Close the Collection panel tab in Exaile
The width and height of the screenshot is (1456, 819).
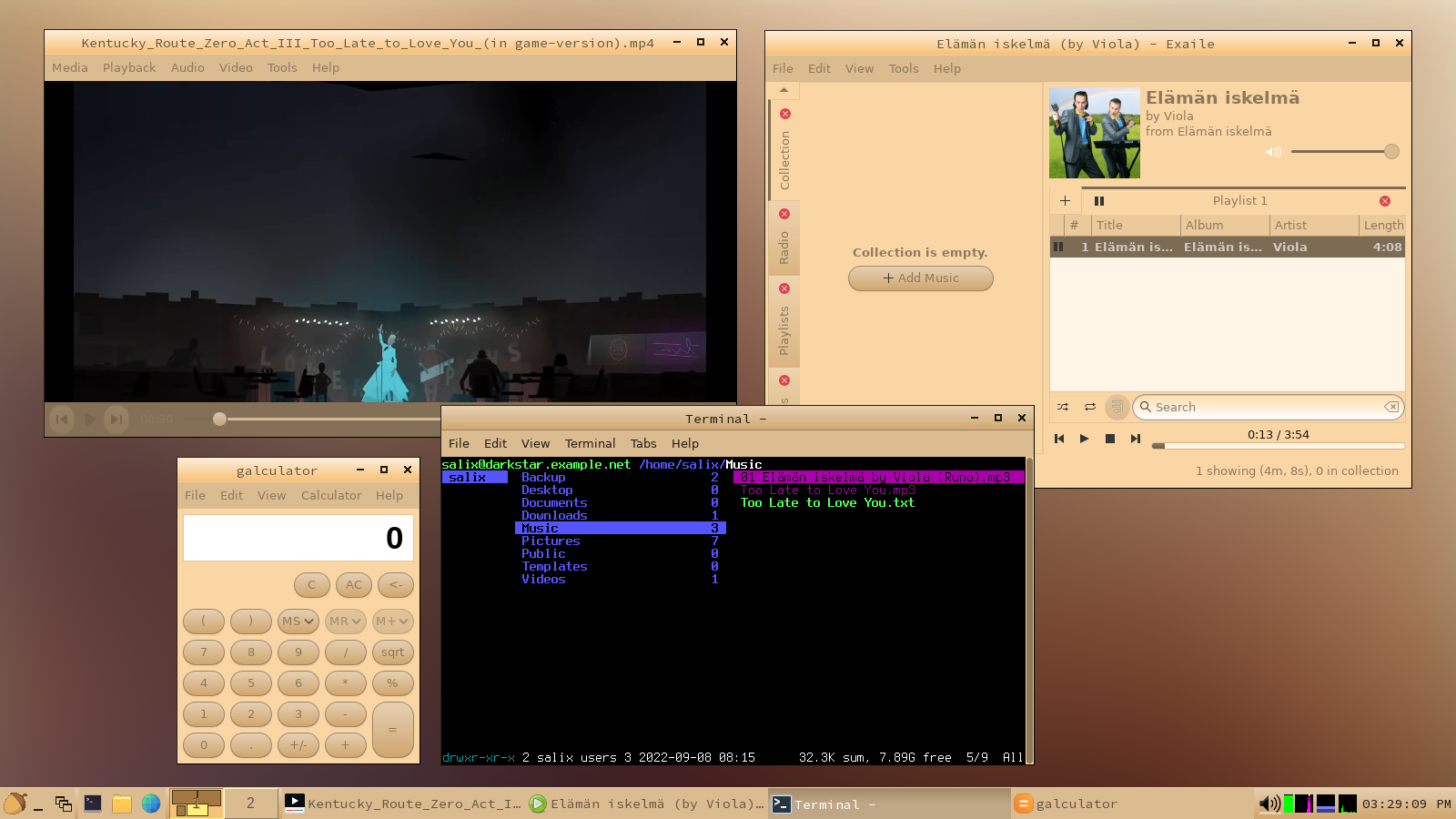(x=785, y=114)
